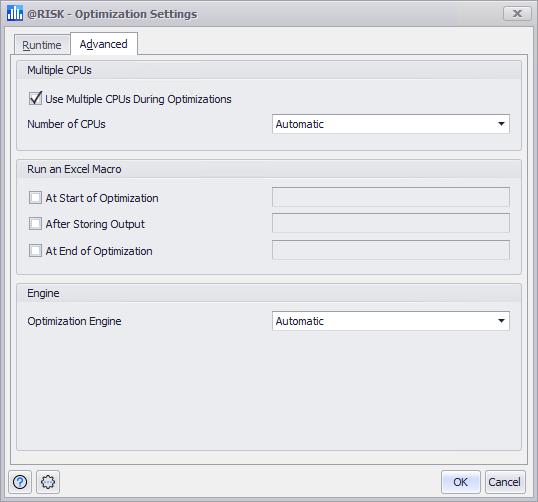This screenshot has width=538, height=502.
Task: Click the After Storing Output macro field
Action: point(391,223)
